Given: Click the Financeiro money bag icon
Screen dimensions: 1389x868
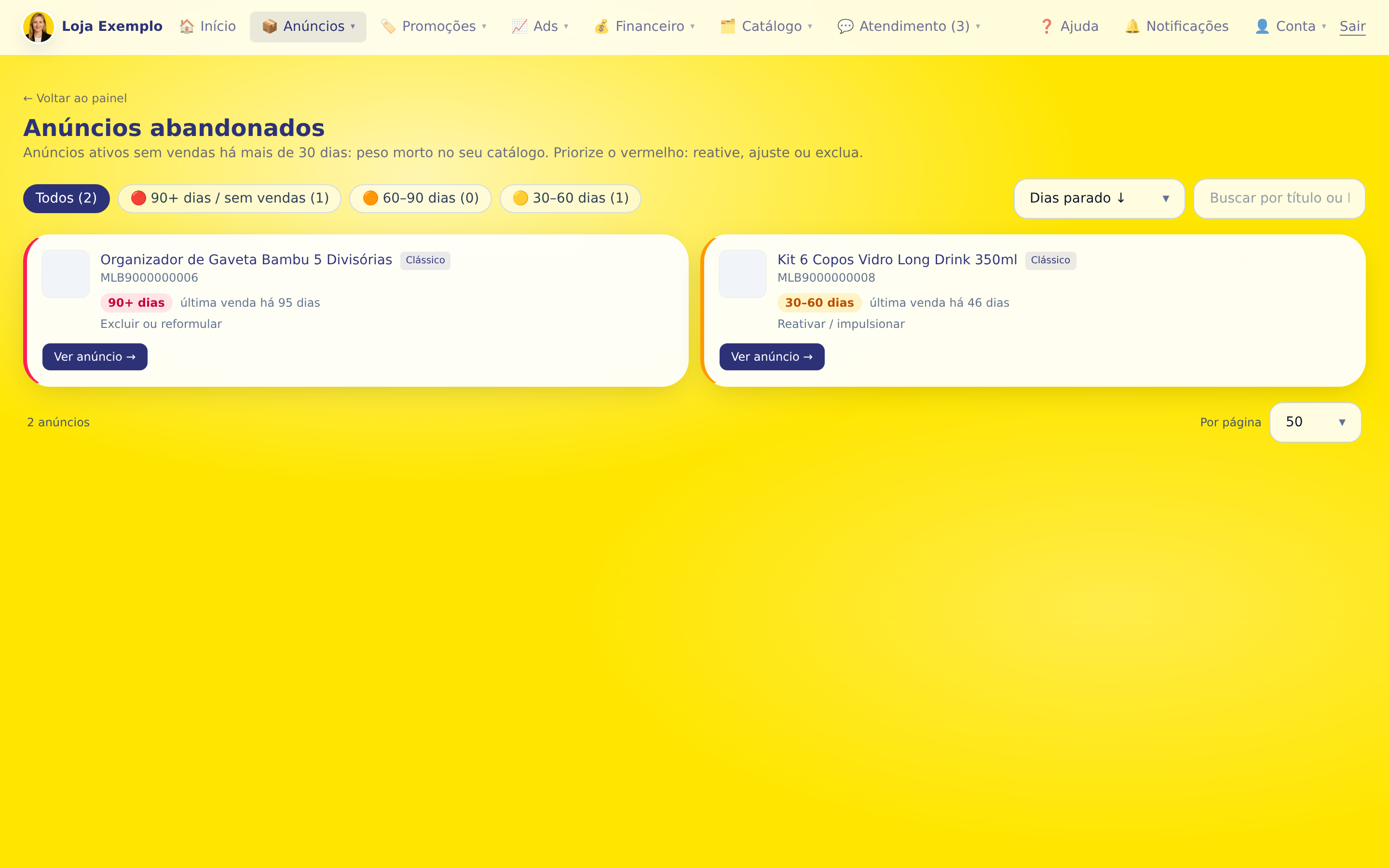Looking at the screenshot, I should pos(601,27).
